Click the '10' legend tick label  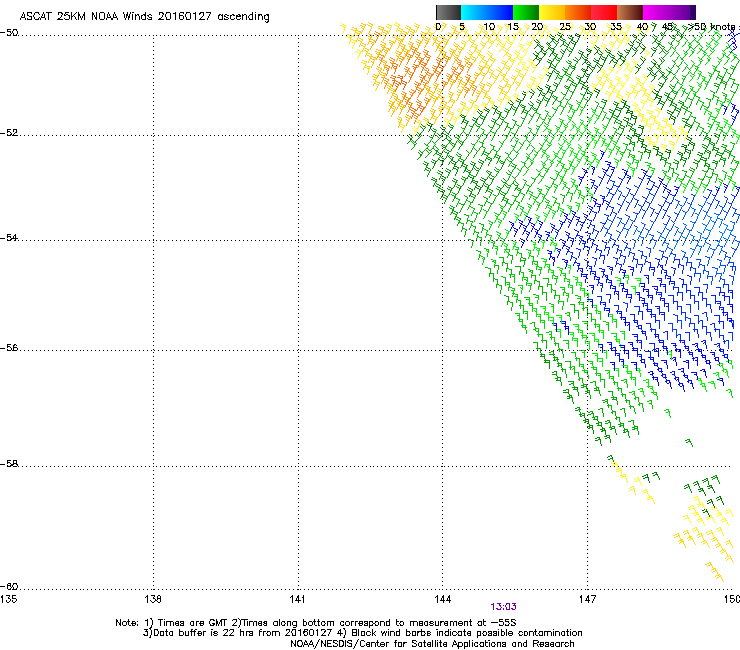[x=489, y=27]
